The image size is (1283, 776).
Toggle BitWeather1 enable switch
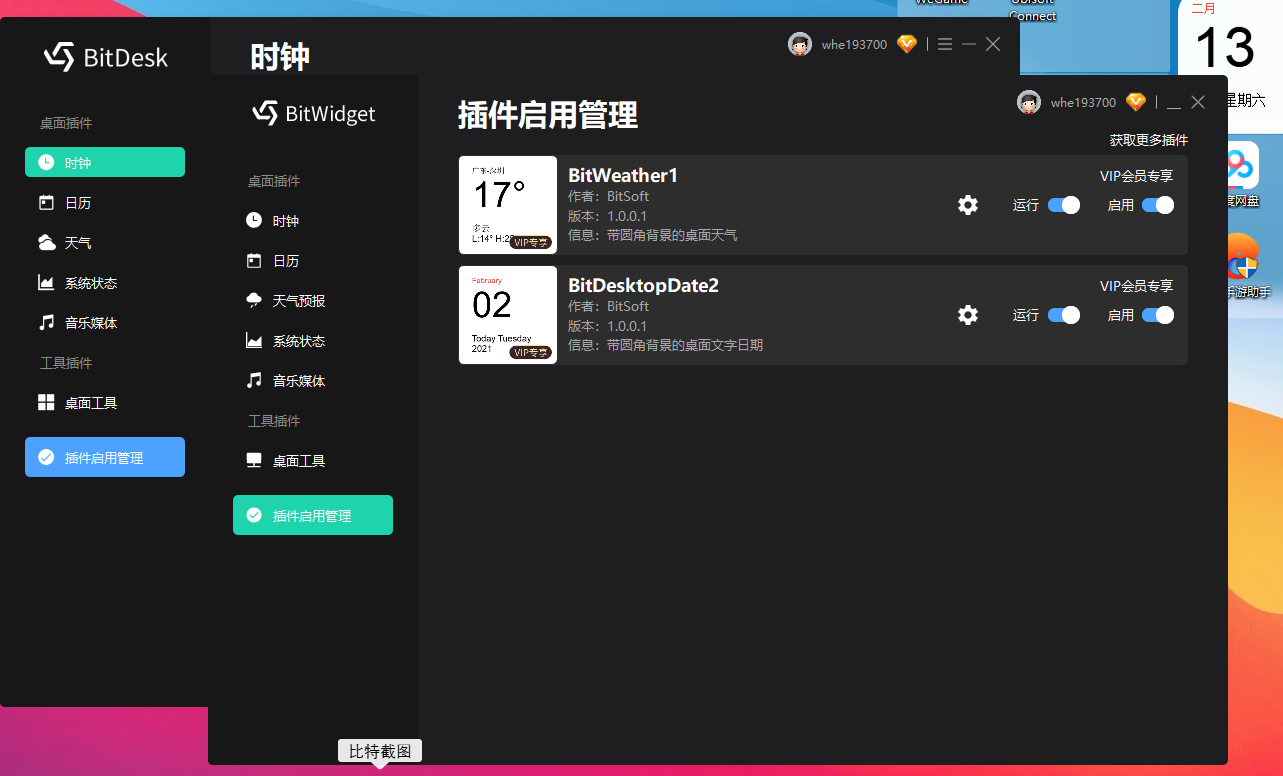tap(1157, 205)
